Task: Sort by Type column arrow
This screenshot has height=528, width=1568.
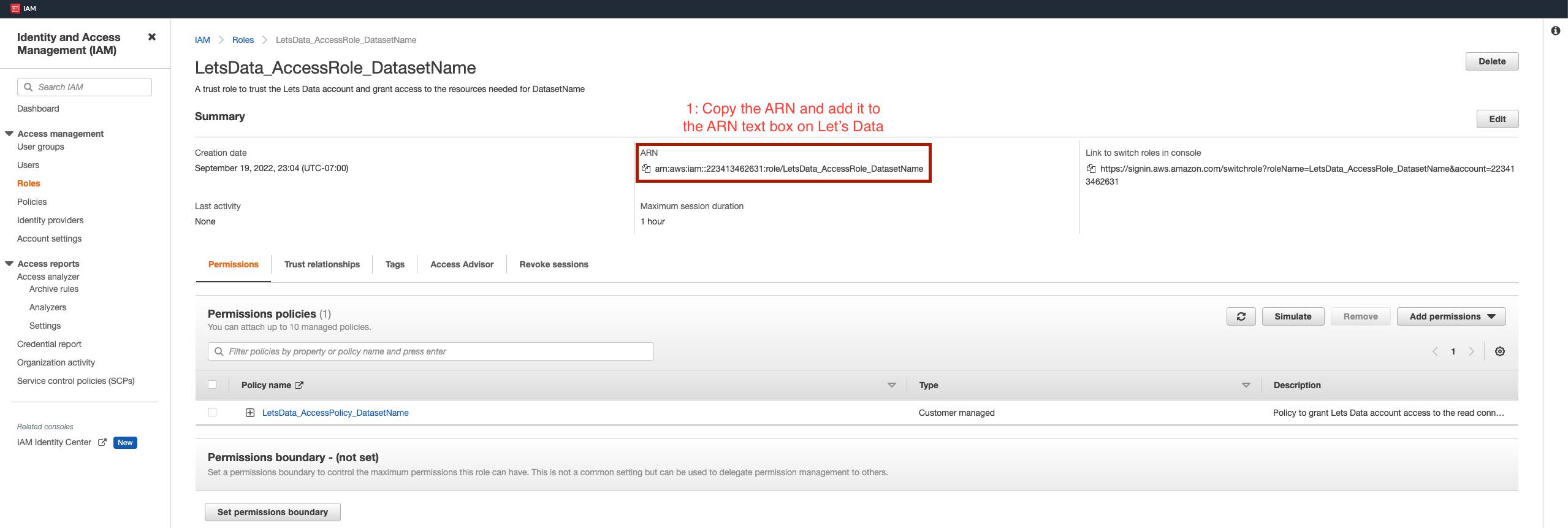Action: click(1246, 385)
